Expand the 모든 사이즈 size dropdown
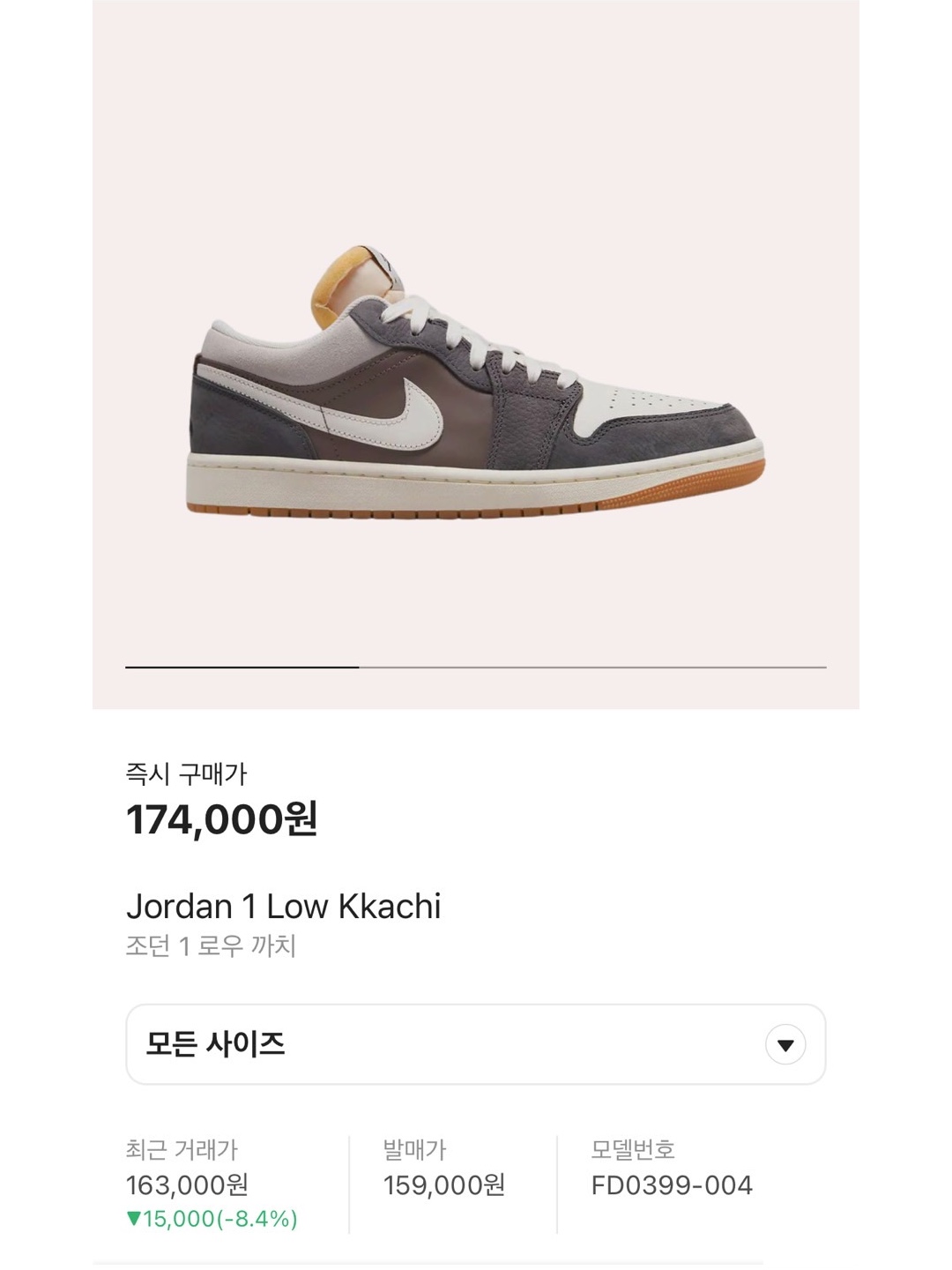Viewport: 952px width, 1270px height. click(x=476, y=1044)
